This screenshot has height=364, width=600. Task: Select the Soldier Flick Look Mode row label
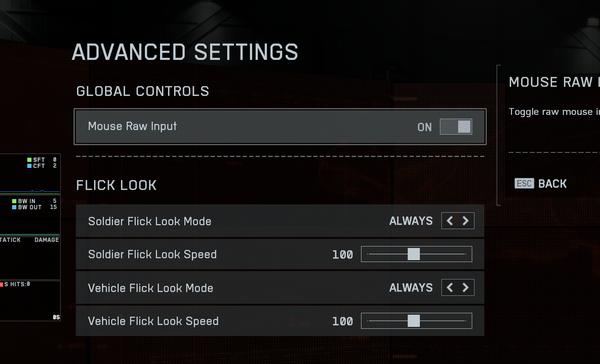[x=150, y=221]
